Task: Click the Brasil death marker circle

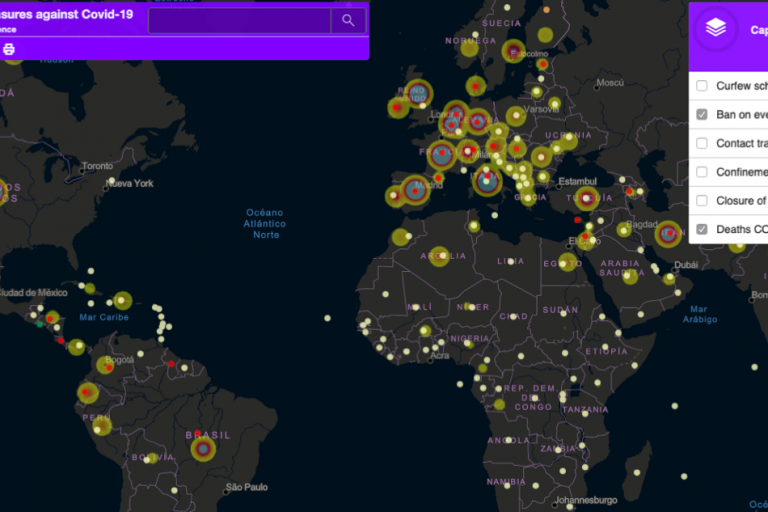Action: tap(203, 449)
